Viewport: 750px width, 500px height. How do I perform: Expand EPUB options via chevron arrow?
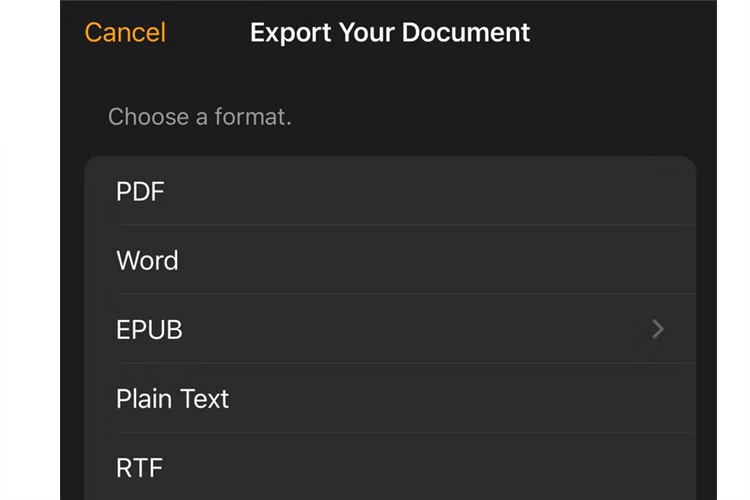tap(657, 329)
